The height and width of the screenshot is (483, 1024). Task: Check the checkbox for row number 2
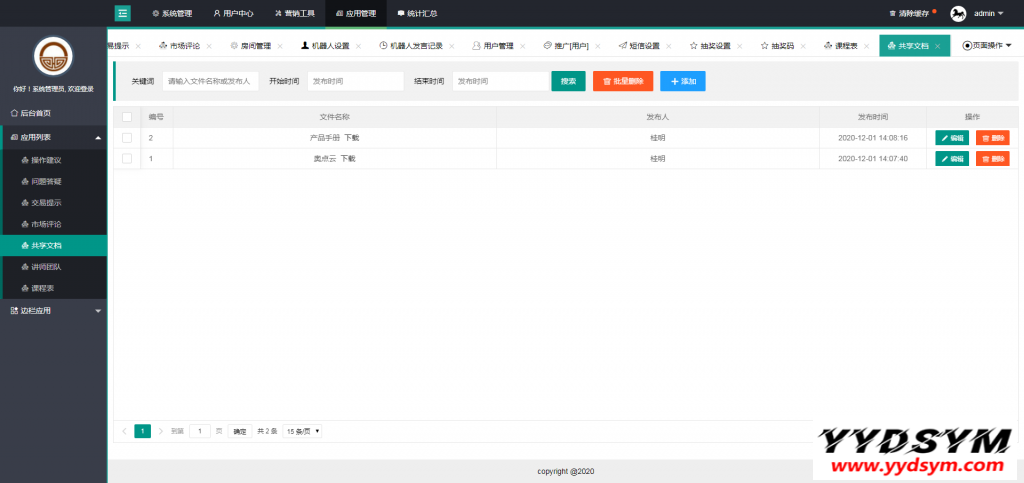(126, 138)
